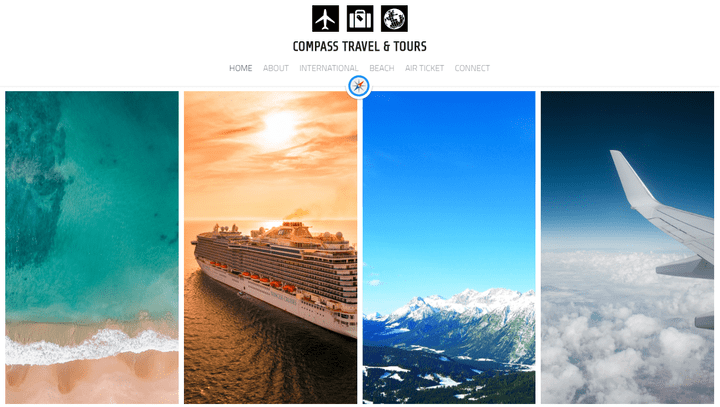
Task: Open the HOME menu item
Action: click(241, 68)
